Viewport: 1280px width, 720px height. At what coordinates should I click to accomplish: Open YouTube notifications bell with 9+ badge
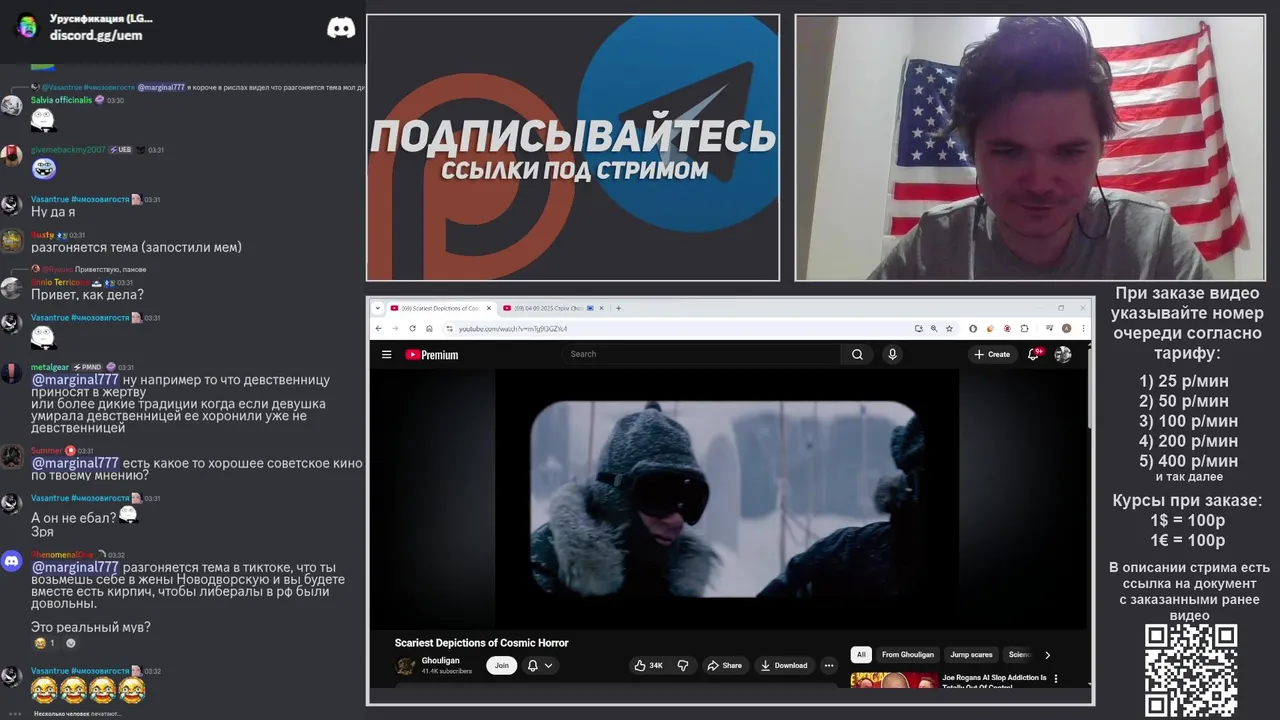tap(1033, 354)
